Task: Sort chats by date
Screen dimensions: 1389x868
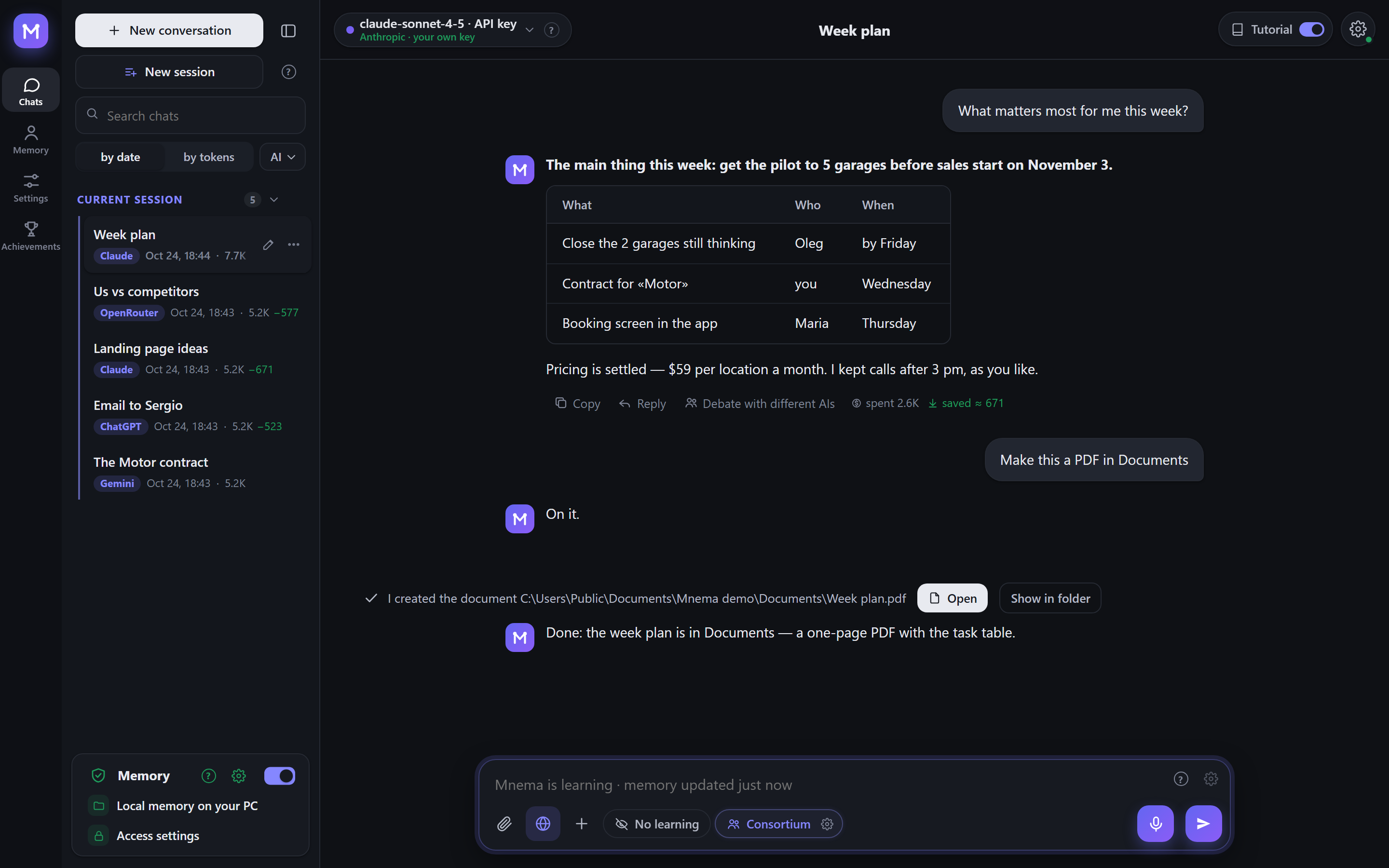Action: [121, 157]
